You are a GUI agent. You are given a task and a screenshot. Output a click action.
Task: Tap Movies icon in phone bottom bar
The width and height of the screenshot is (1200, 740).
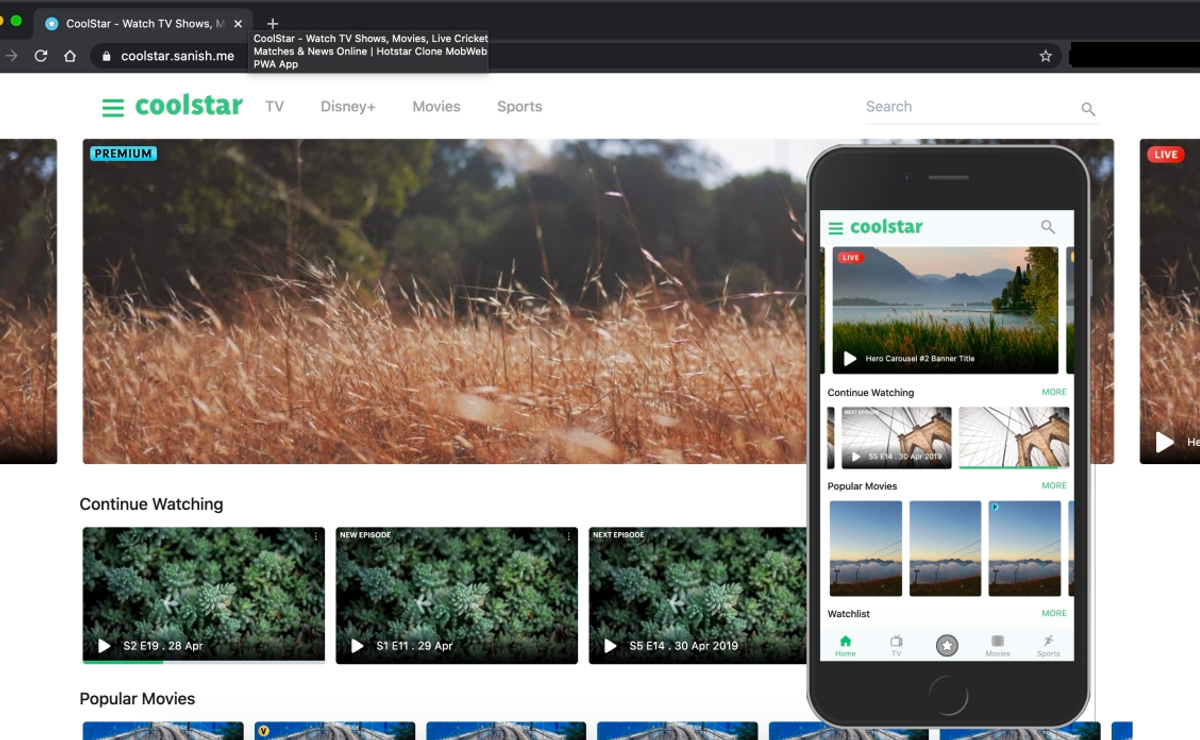pyautogui.click(x=997, y=645)
